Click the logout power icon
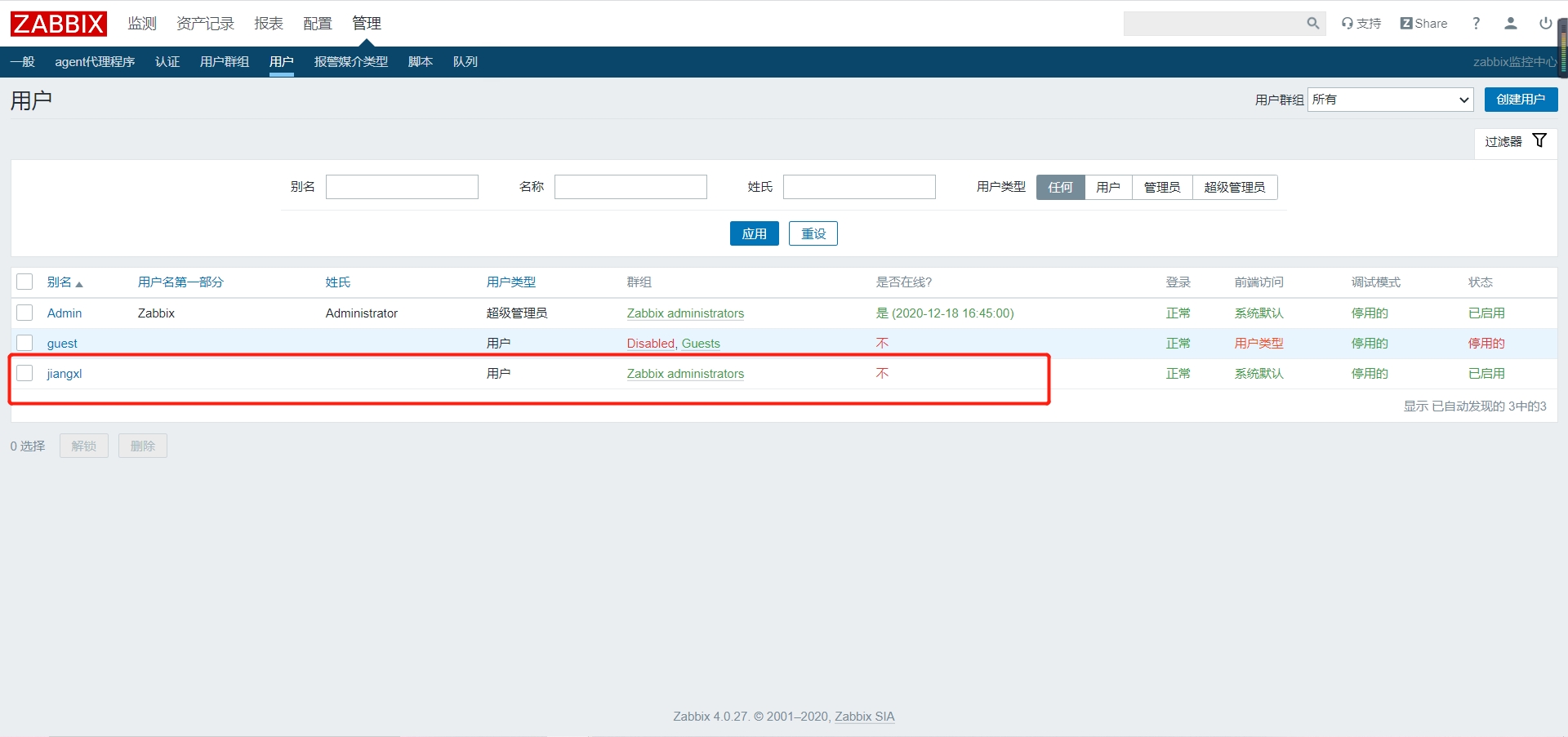1568x737 pixels. (x=1545, y=24)
